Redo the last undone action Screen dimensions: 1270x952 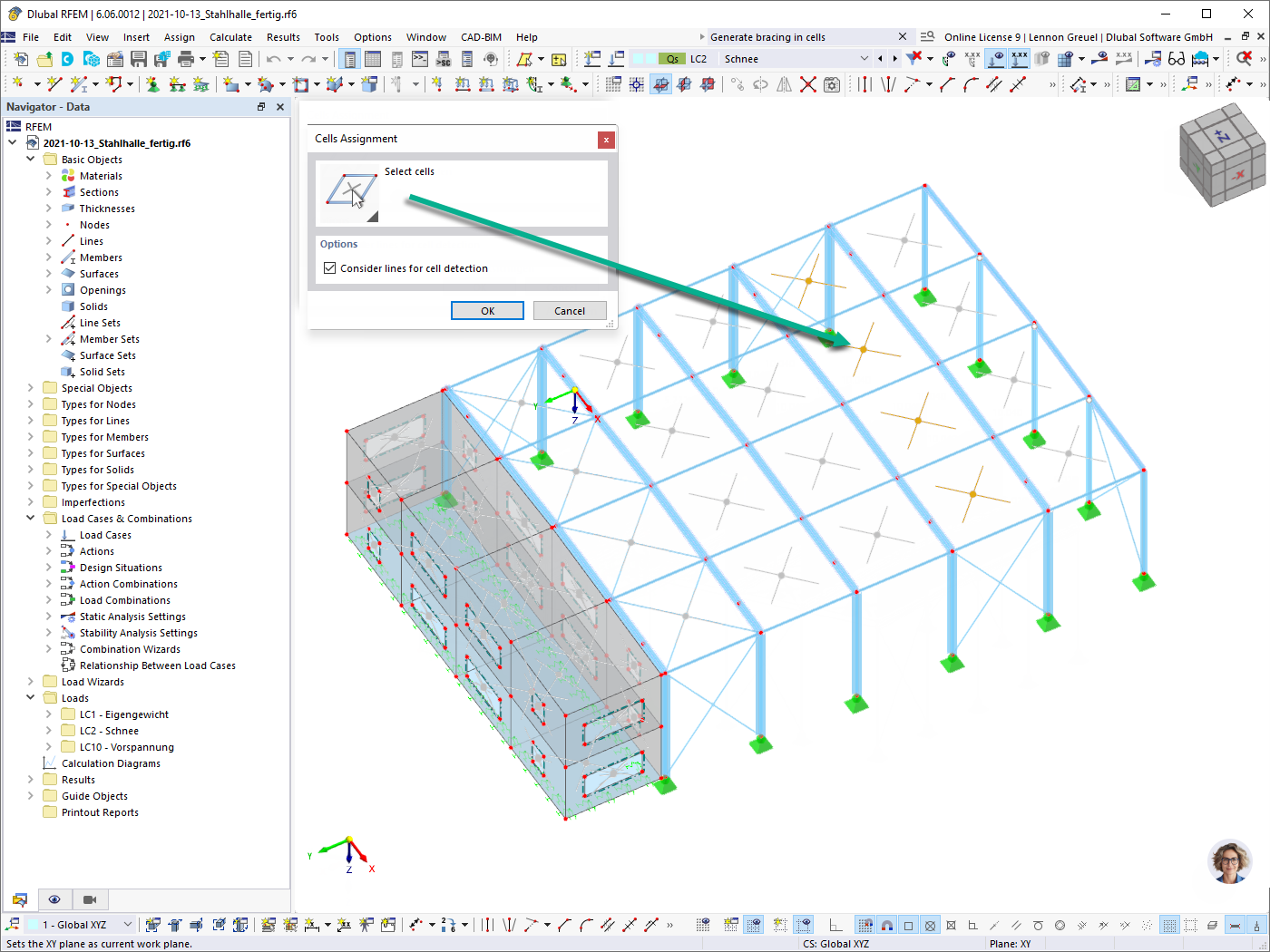308,59
